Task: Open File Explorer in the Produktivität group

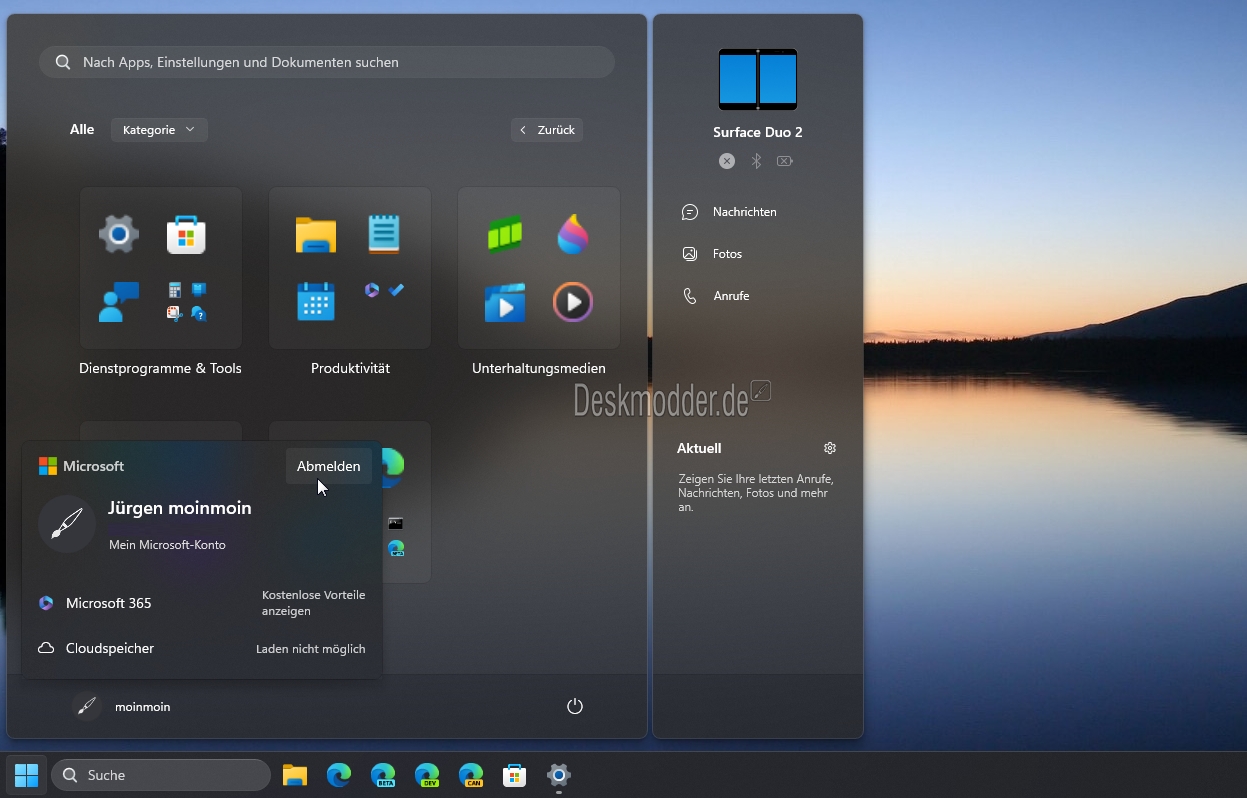Action: tap(316, 235)
